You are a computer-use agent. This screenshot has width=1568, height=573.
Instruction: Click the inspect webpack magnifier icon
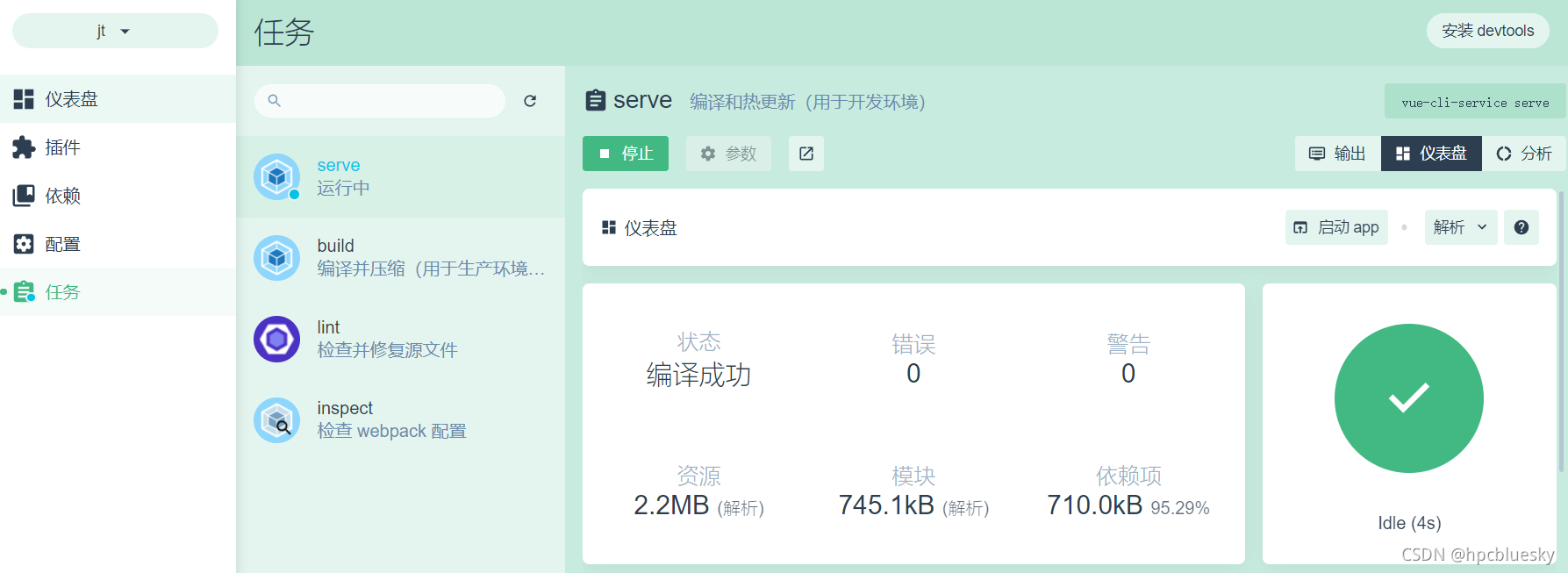tap(277, 419)
